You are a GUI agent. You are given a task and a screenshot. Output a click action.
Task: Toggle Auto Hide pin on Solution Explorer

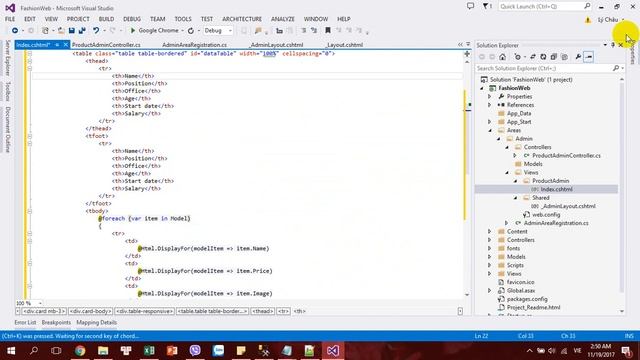(x=613, y=45)
